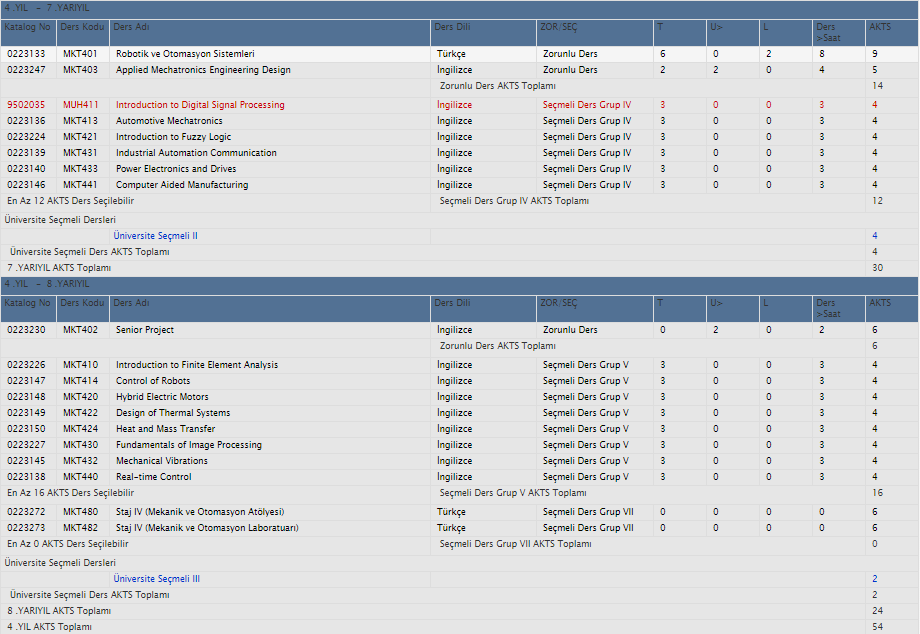Click catalog number 0223273
Image resolution: width=920 pixels, height=634 pixels.
[26, 528]
